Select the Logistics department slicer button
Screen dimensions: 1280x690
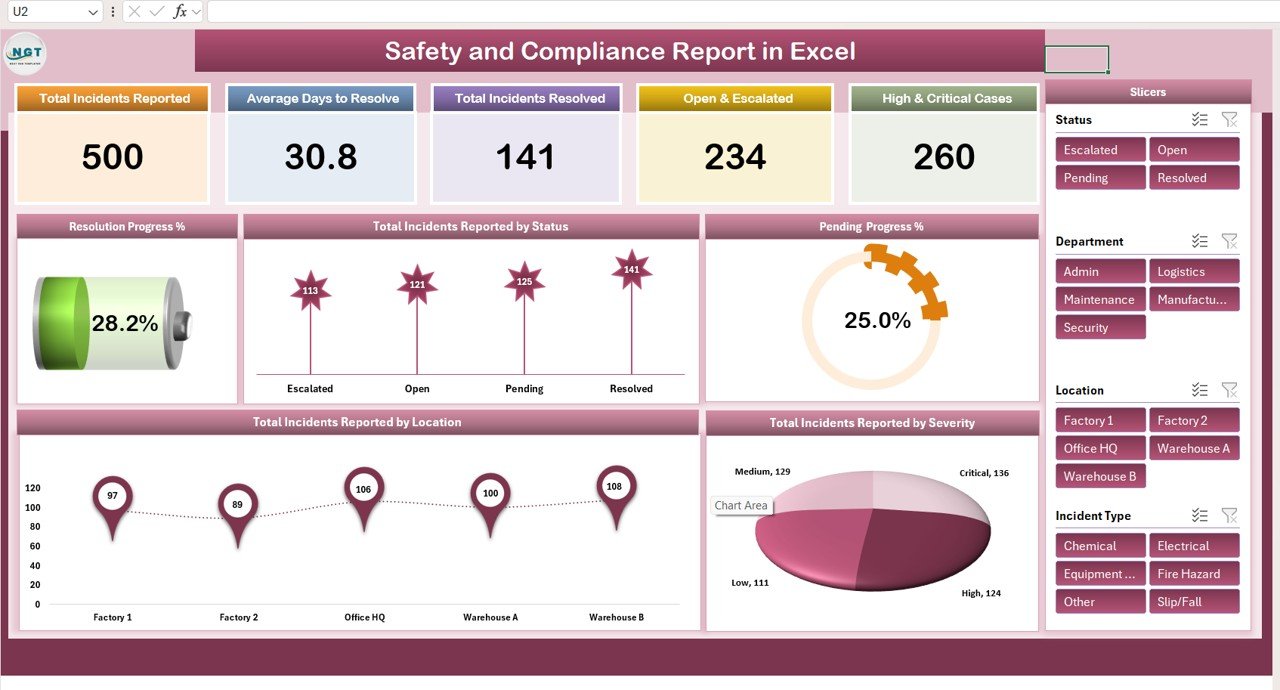[1193, 272]
